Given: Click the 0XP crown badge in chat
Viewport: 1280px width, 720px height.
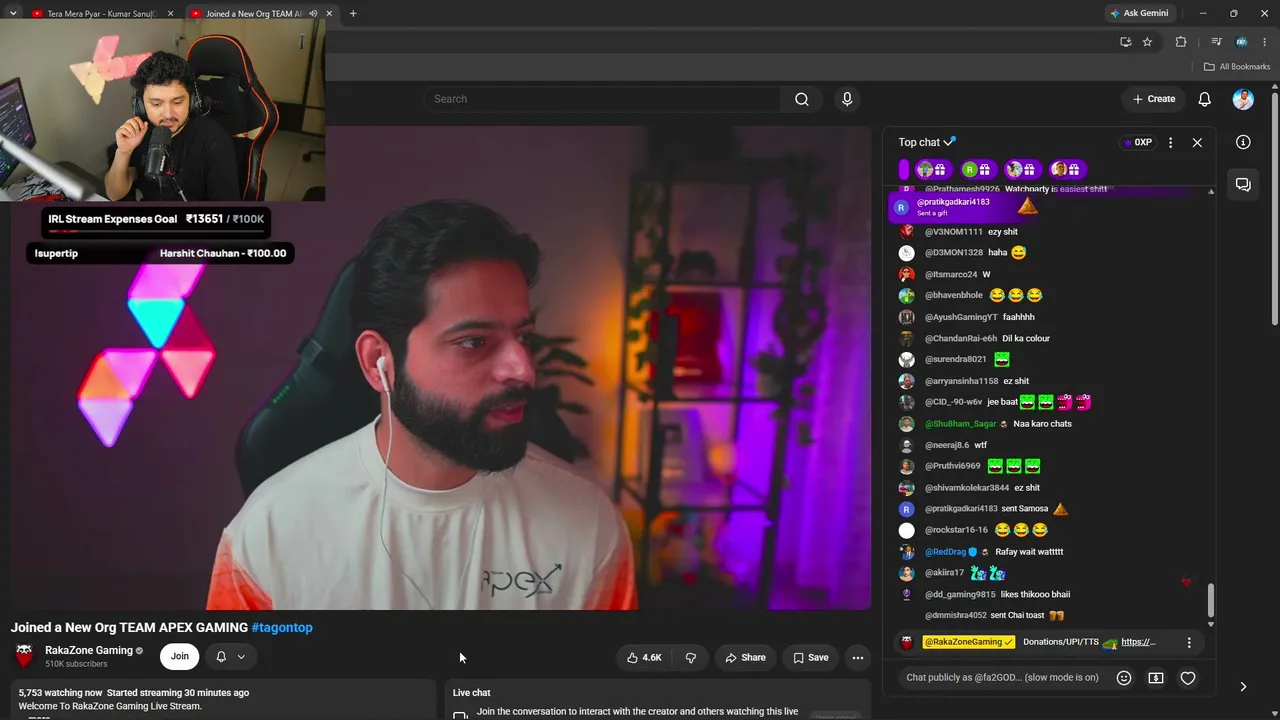Looking at the screenshot, I should pos(1138,142).
